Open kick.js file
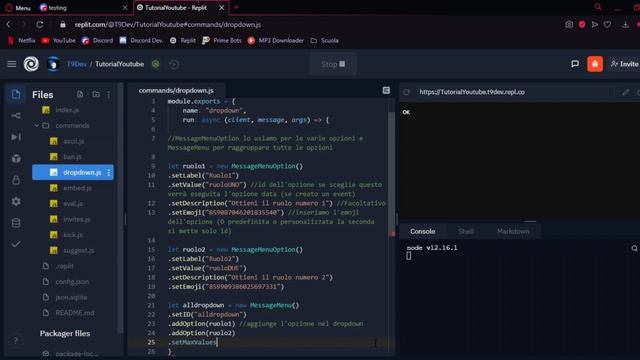 tap(73, 235)
